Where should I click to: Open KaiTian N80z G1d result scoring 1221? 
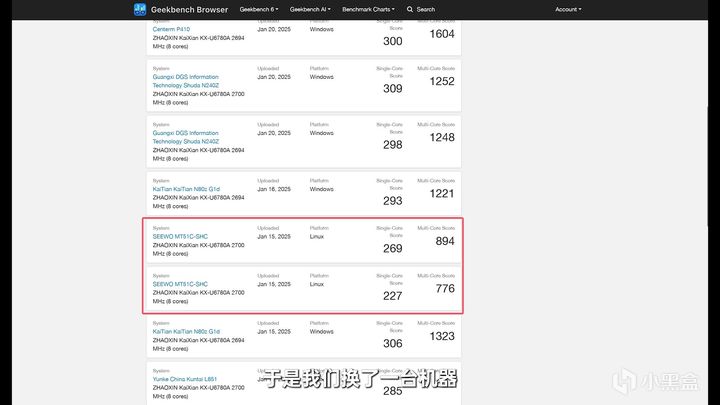[x=186, y=189]
